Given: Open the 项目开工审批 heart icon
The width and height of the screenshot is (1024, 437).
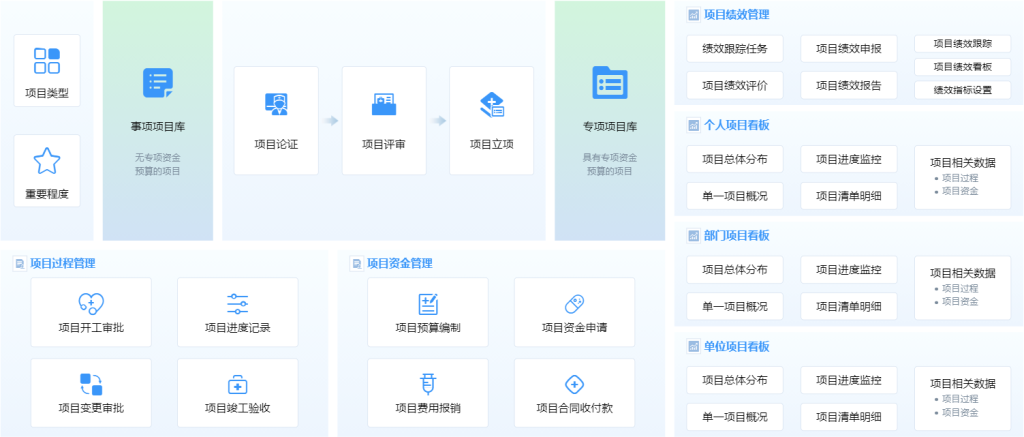Looking at the screenshot, I should point(91,303).
